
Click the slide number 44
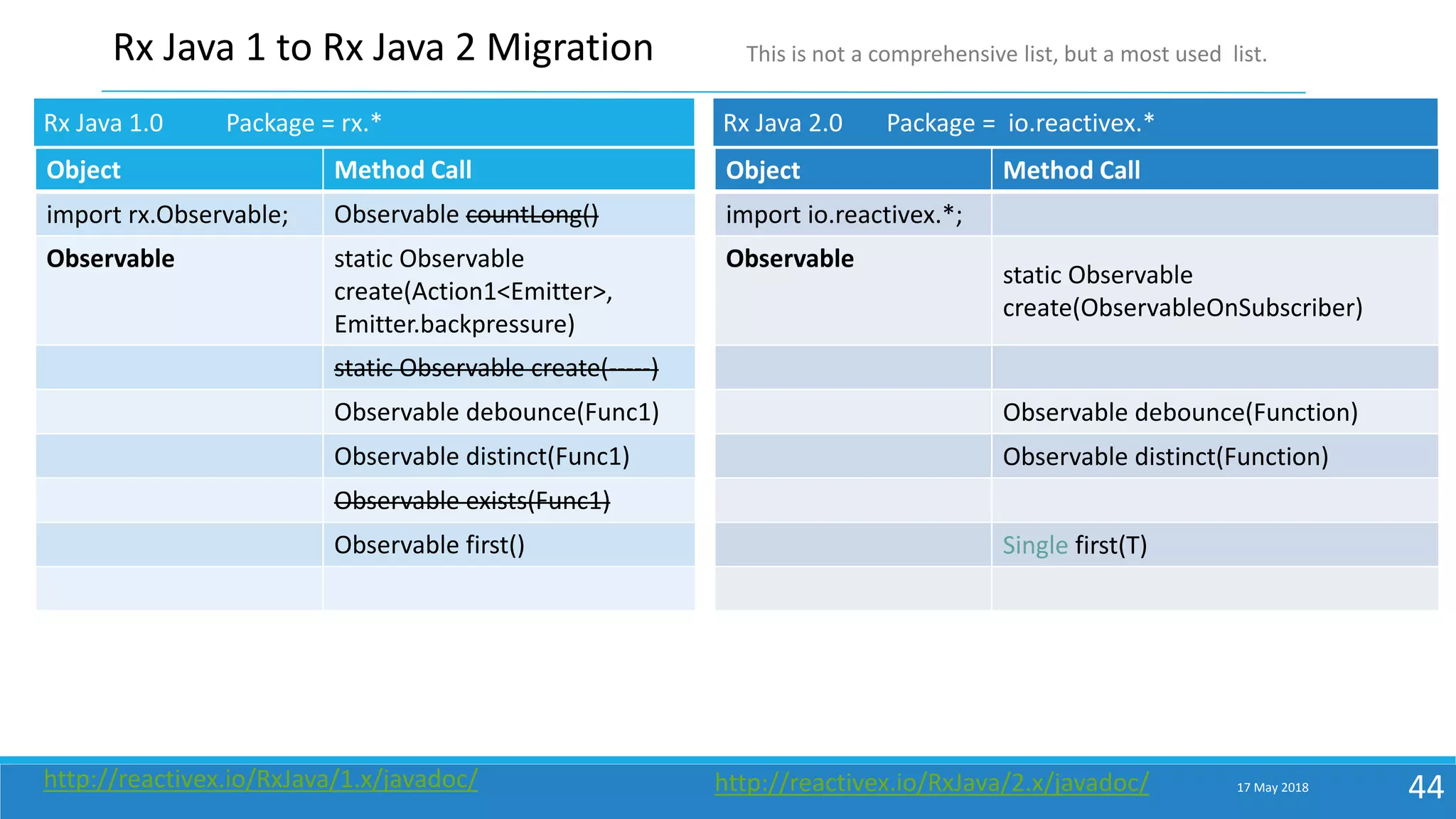tap(1425, 787)
